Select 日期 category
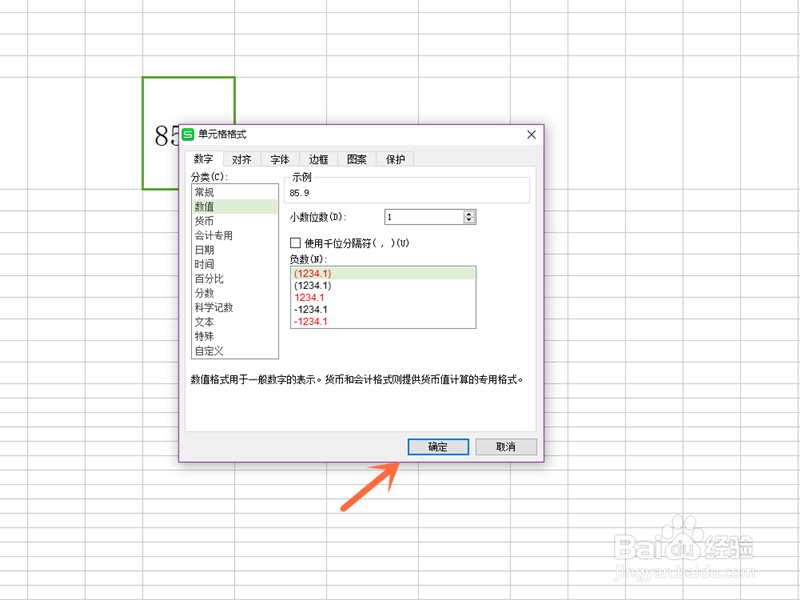The height and width of the screenshot is (600, 800). (x=235, y=250)
